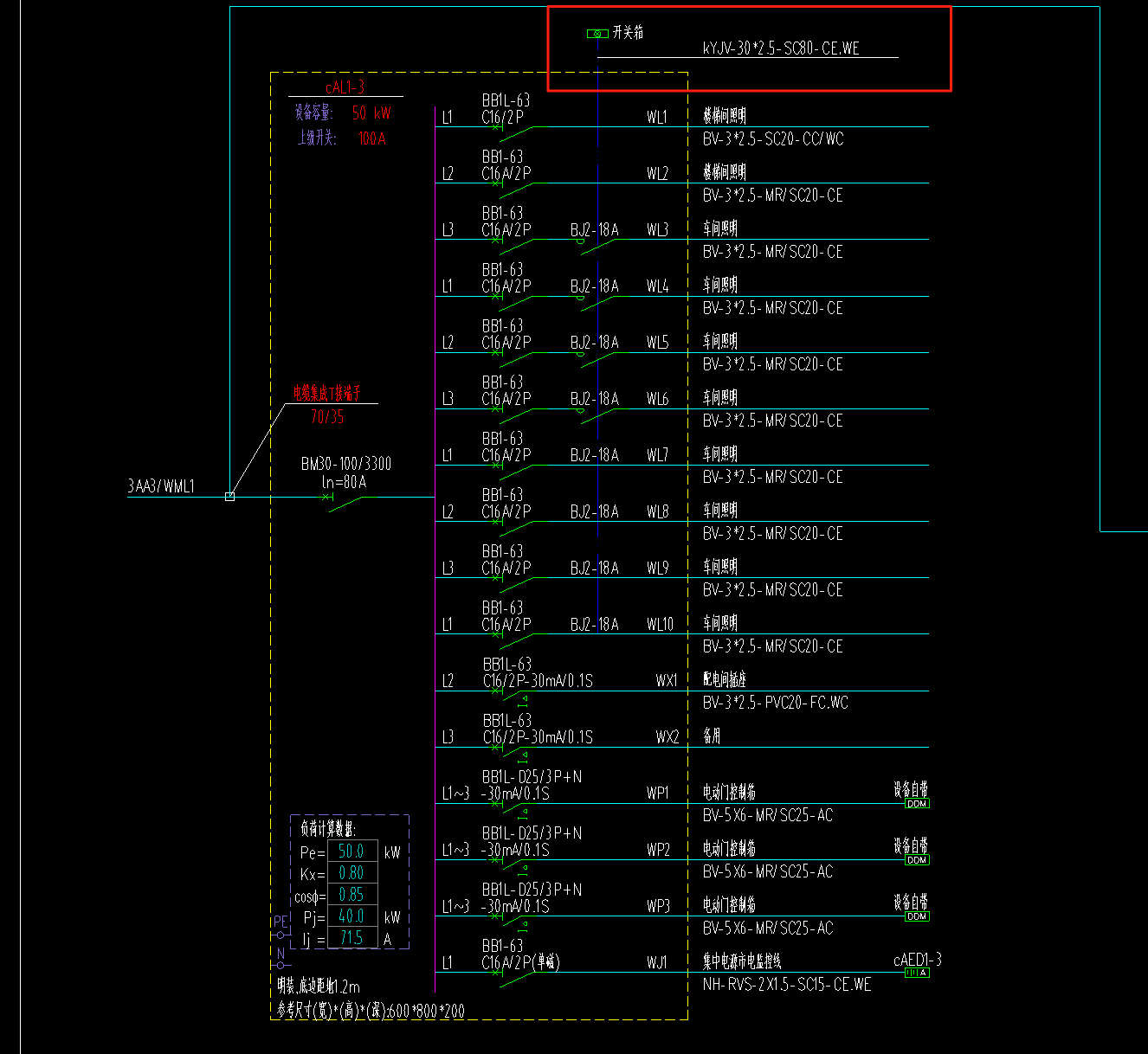Image resolution: width=1148 pixels, height=1054 pixels.
Task: Select the Ij value 71.5
Action: 351,938
